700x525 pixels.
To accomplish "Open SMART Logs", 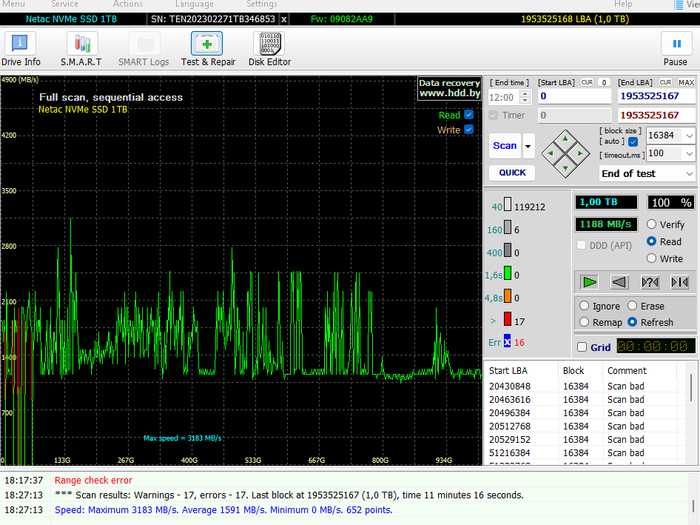I will click(x=144, y=50).
